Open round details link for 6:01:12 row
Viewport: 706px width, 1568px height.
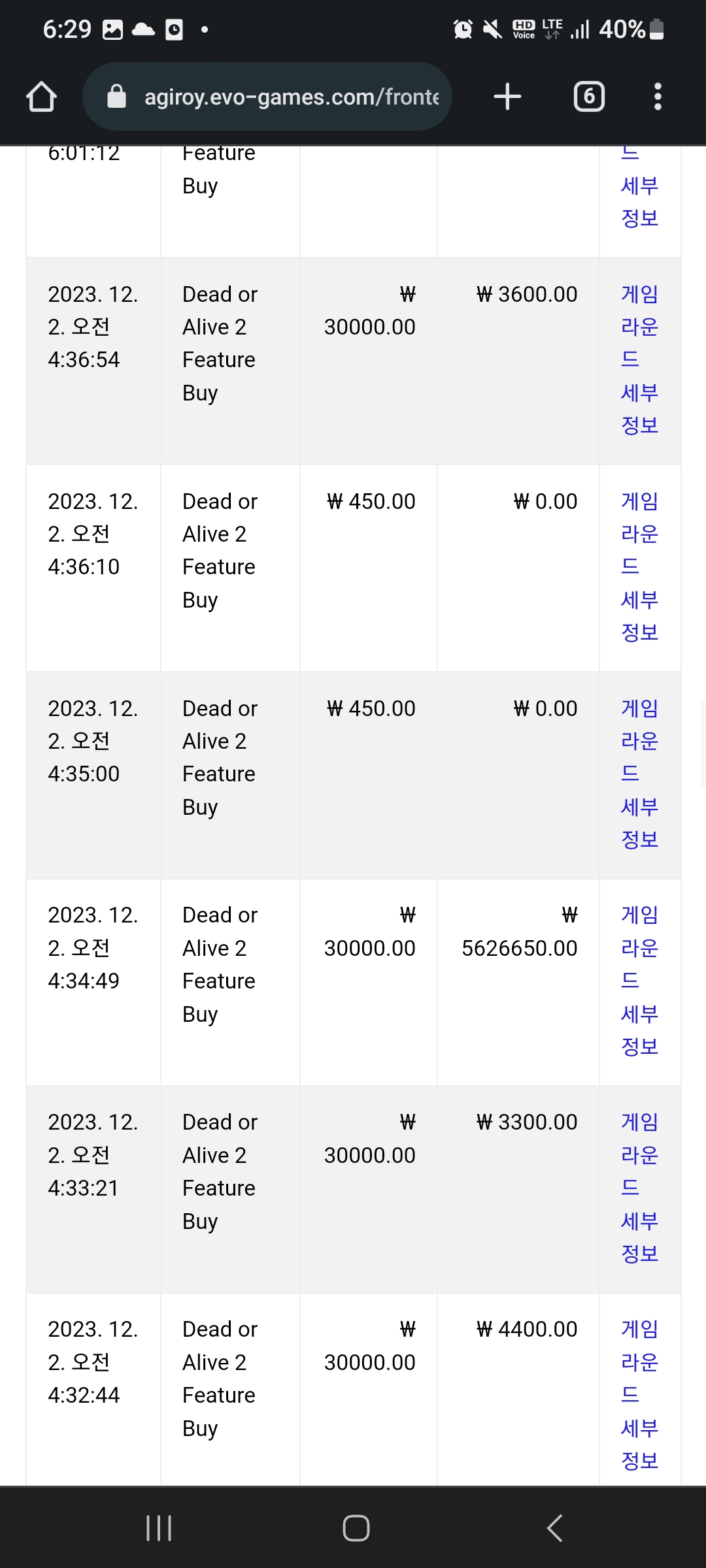tap(639, 188)
